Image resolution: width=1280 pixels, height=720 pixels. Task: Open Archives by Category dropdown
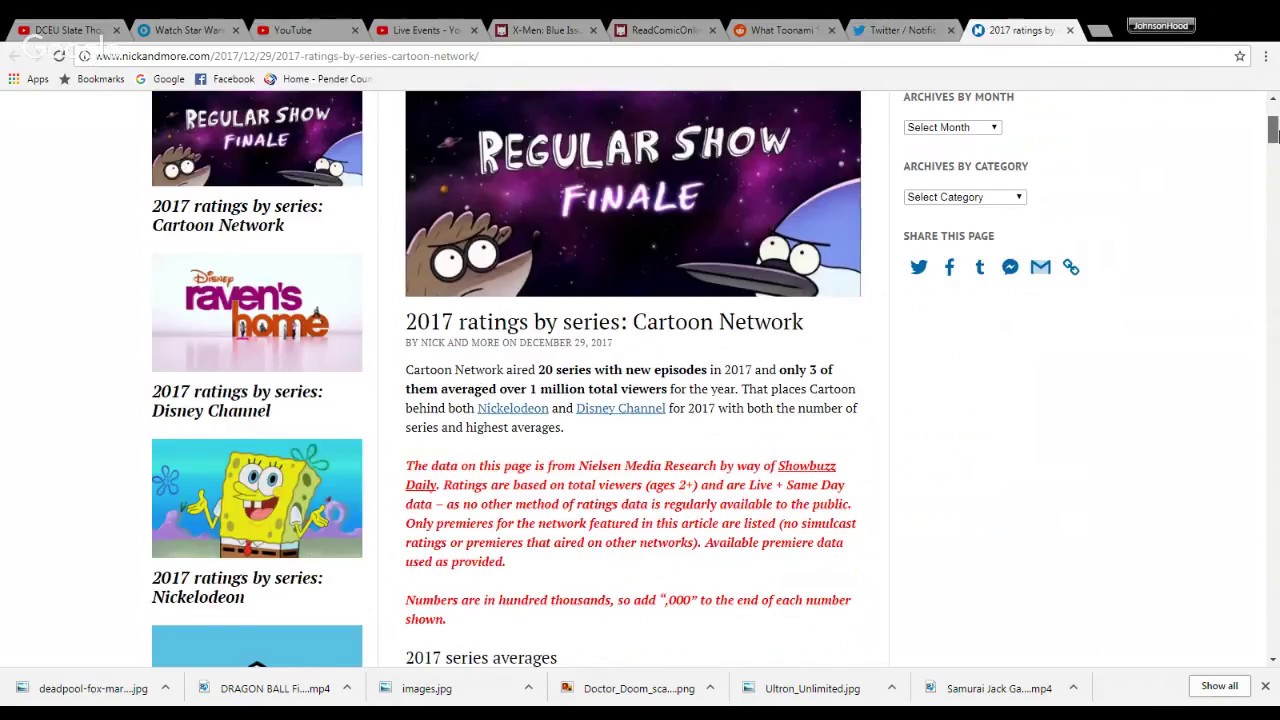pyautogui.click(x=965, y=197)
